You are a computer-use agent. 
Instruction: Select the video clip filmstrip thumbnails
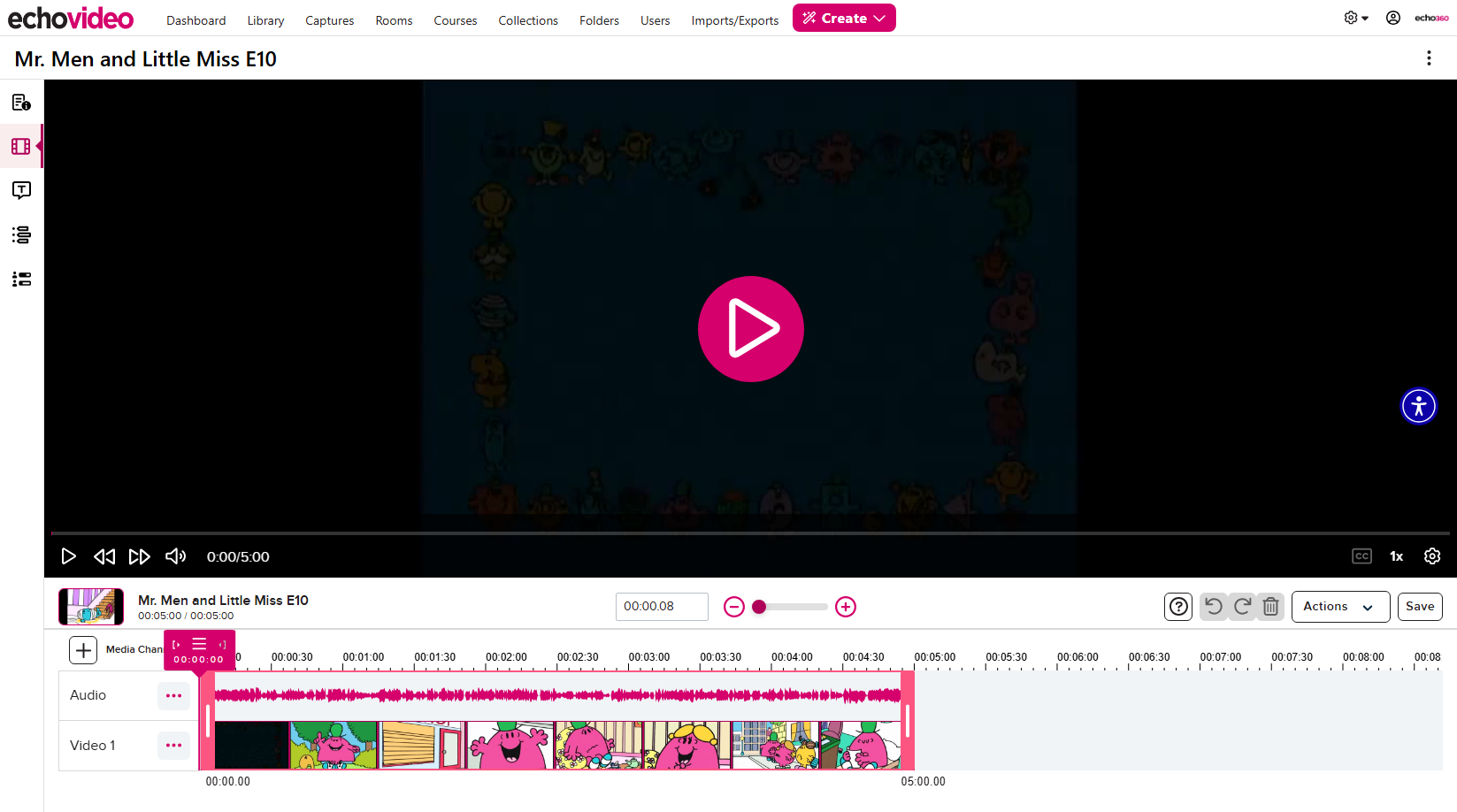557,745
